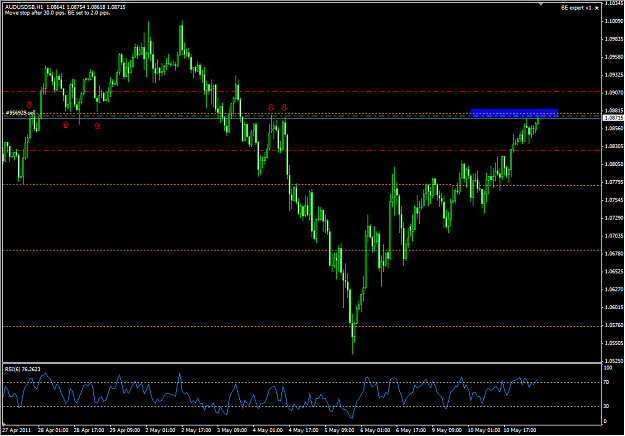This screenshot has height=436, width=625.
Task: Click the 1.06525 price axis label
Action: pyautogui.click(x=614, y=271)
